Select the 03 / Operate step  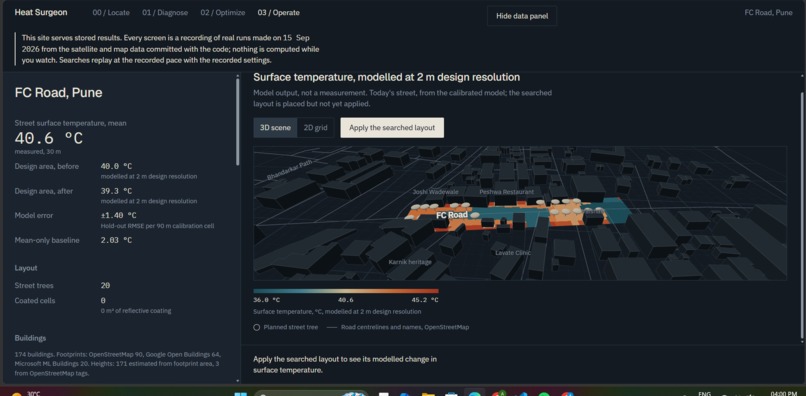point(279,12)
